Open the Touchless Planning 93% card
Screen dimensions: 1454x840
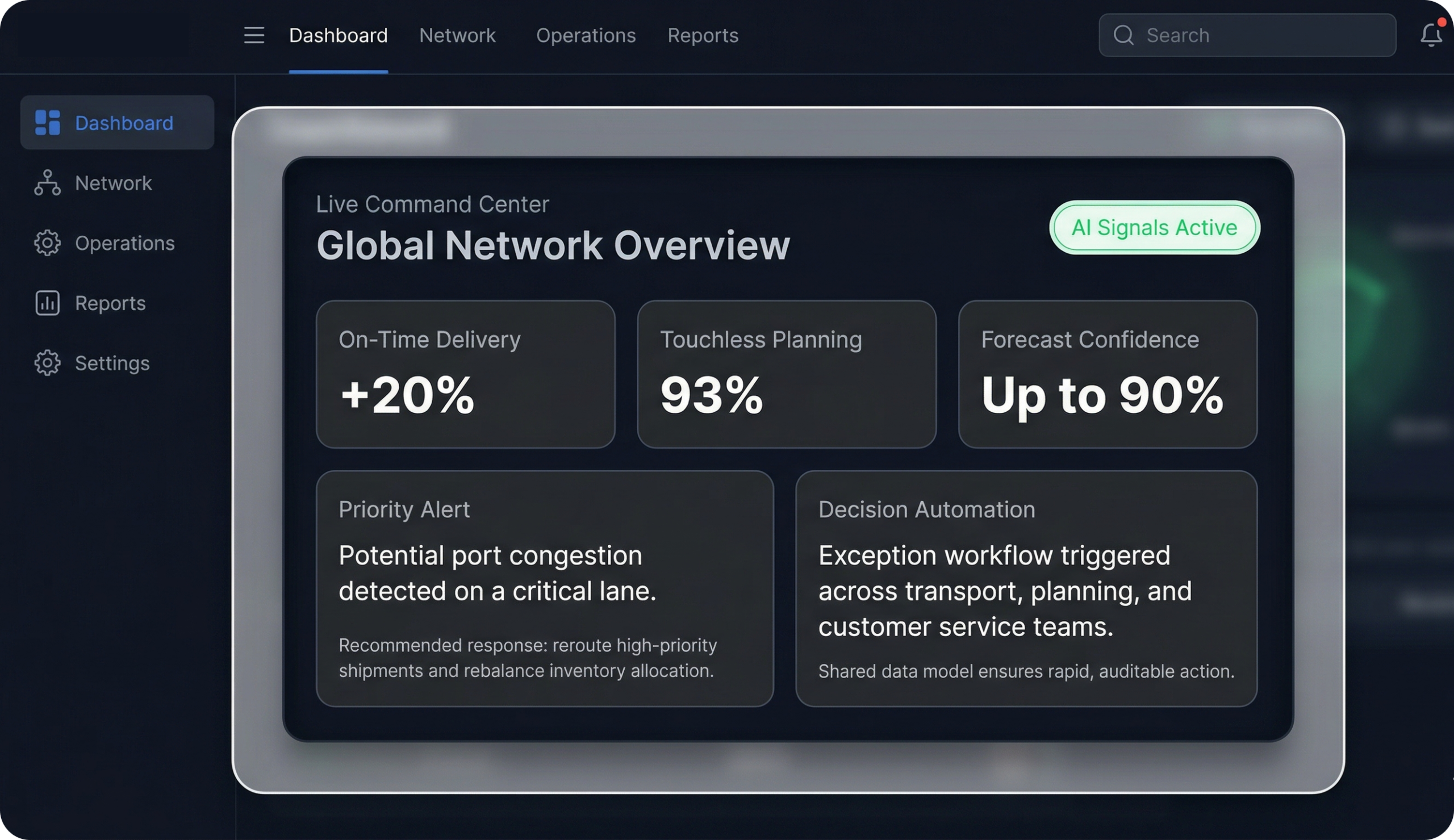click(x=786, y=374)
